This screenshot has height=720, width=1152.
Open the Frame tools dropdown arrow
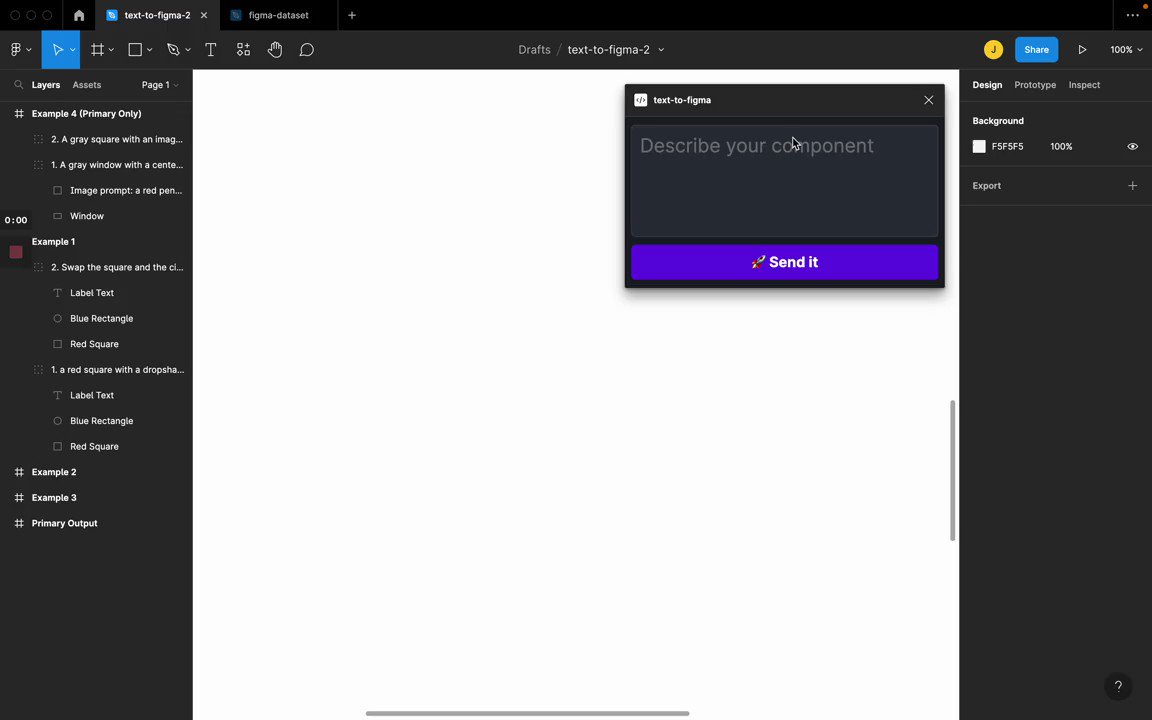[111, 50]
